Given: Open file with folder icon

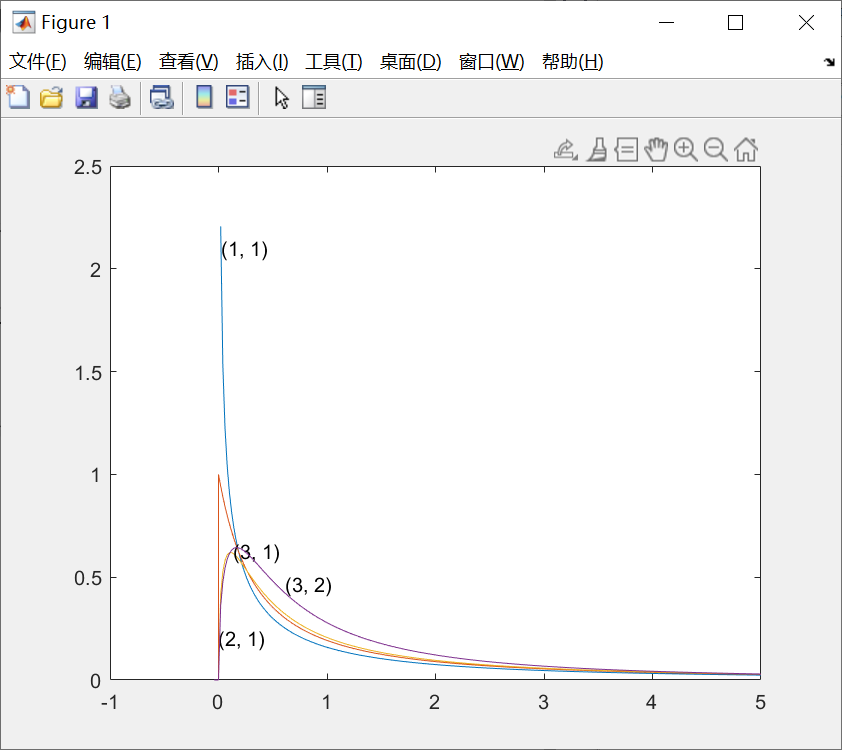Looking at the screenshot, I should [52, 98].
